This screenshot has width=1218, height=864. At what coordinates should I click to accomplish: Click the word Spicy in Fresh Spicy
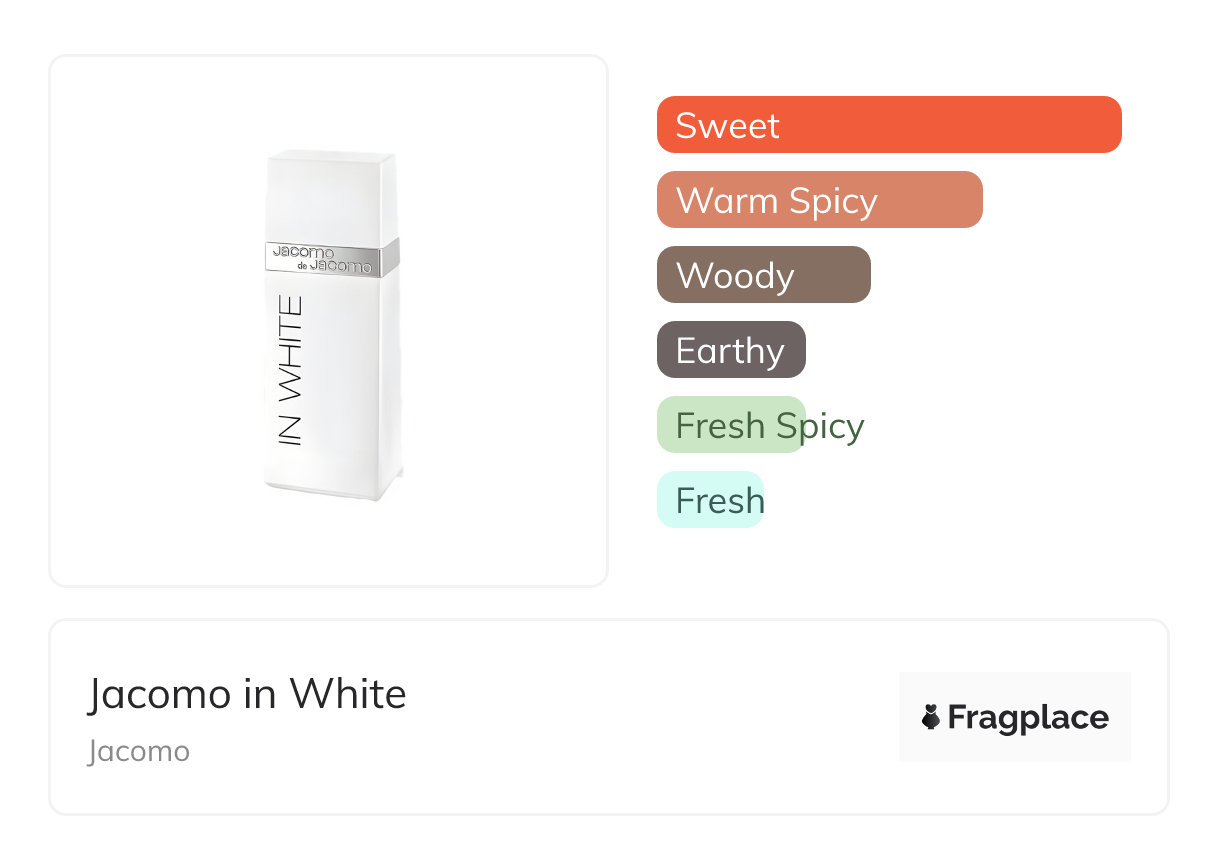tap(820, 426)
